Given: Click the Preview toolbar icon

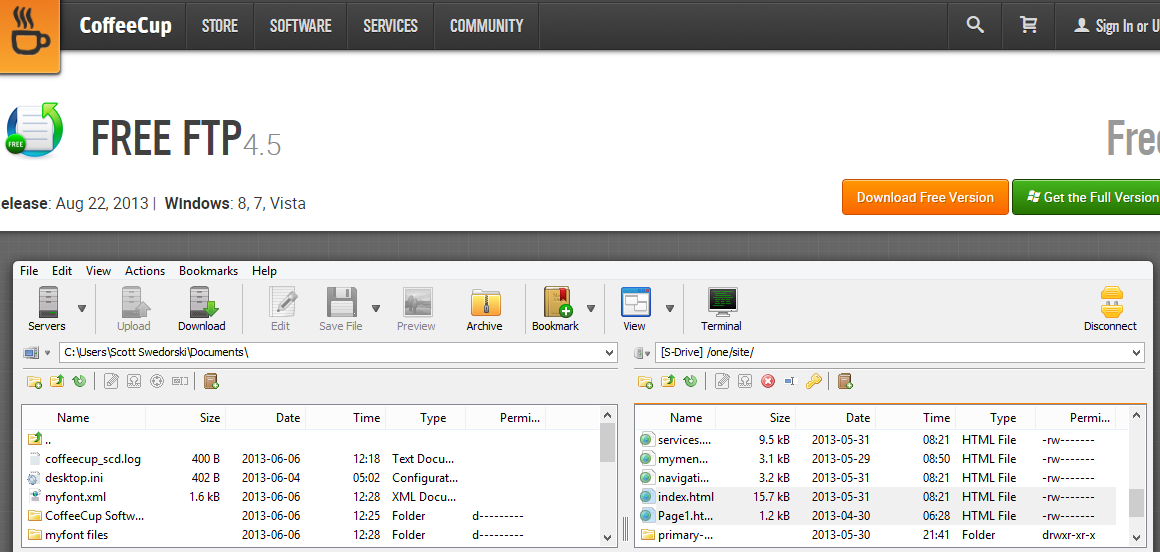Looking at the screenshot, I should coord(417,309).
